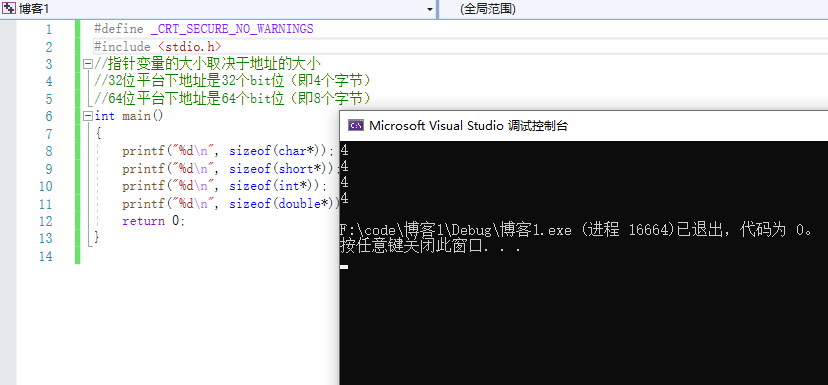Click the #define keyword on line 1
Image resolution: width=828 pixels, height=385 pixels.
pos(119,29)
